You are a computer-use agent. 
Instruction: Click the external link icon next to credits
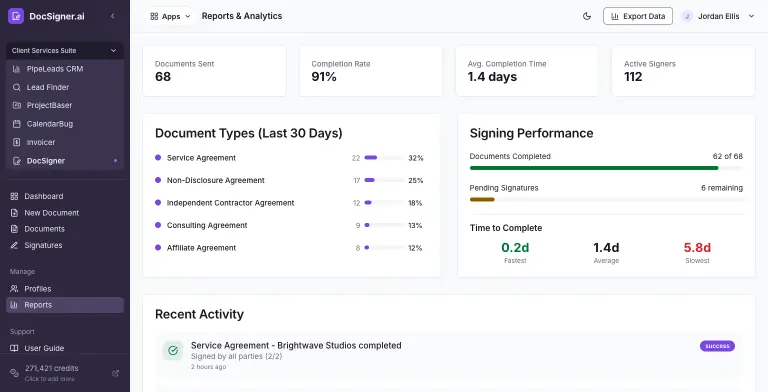click(x=116, y=373)
